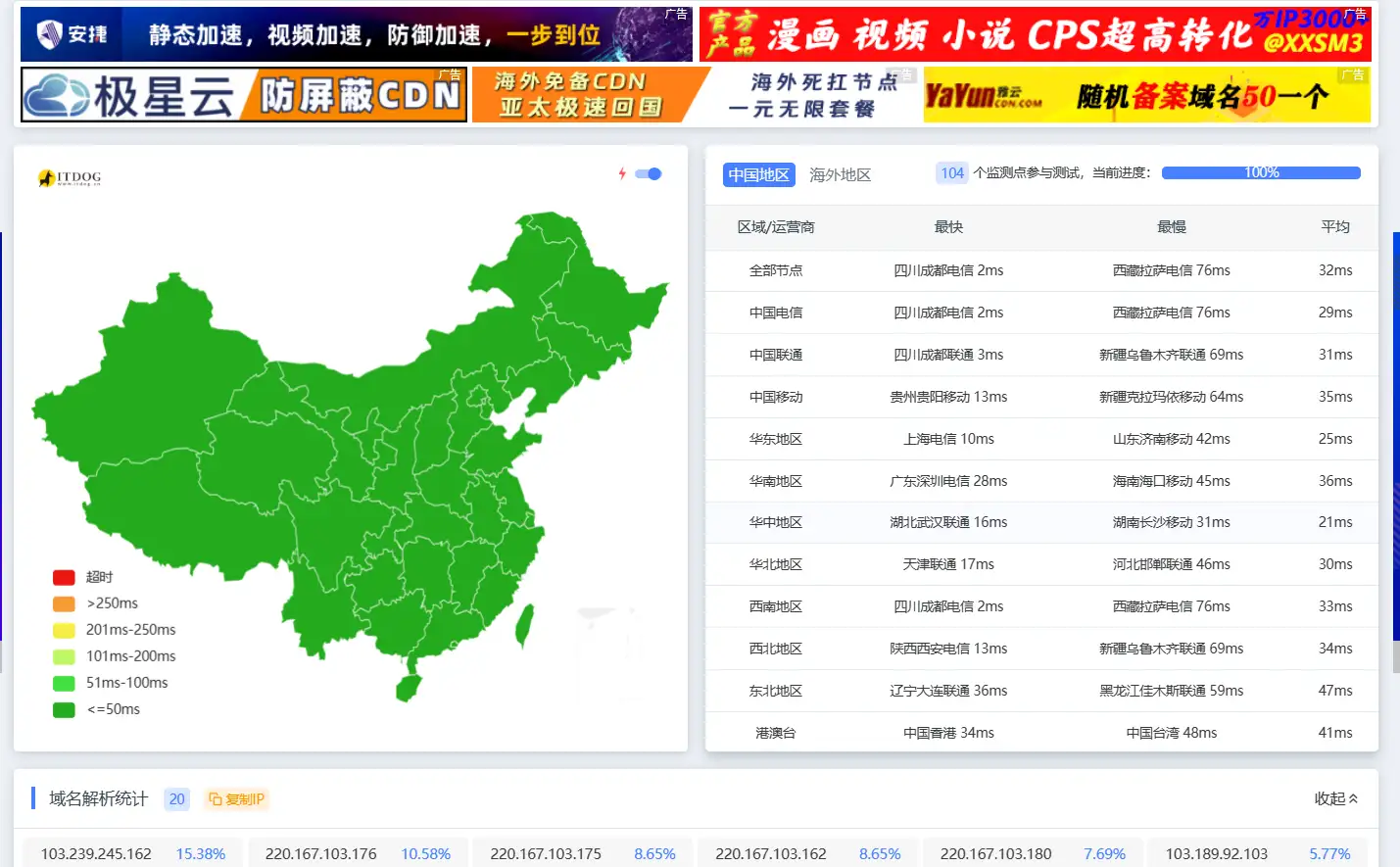The height and width of the screenshot is (867, 1400).
Task: Click Taiwan island on the map
Action: pos(524,625)
